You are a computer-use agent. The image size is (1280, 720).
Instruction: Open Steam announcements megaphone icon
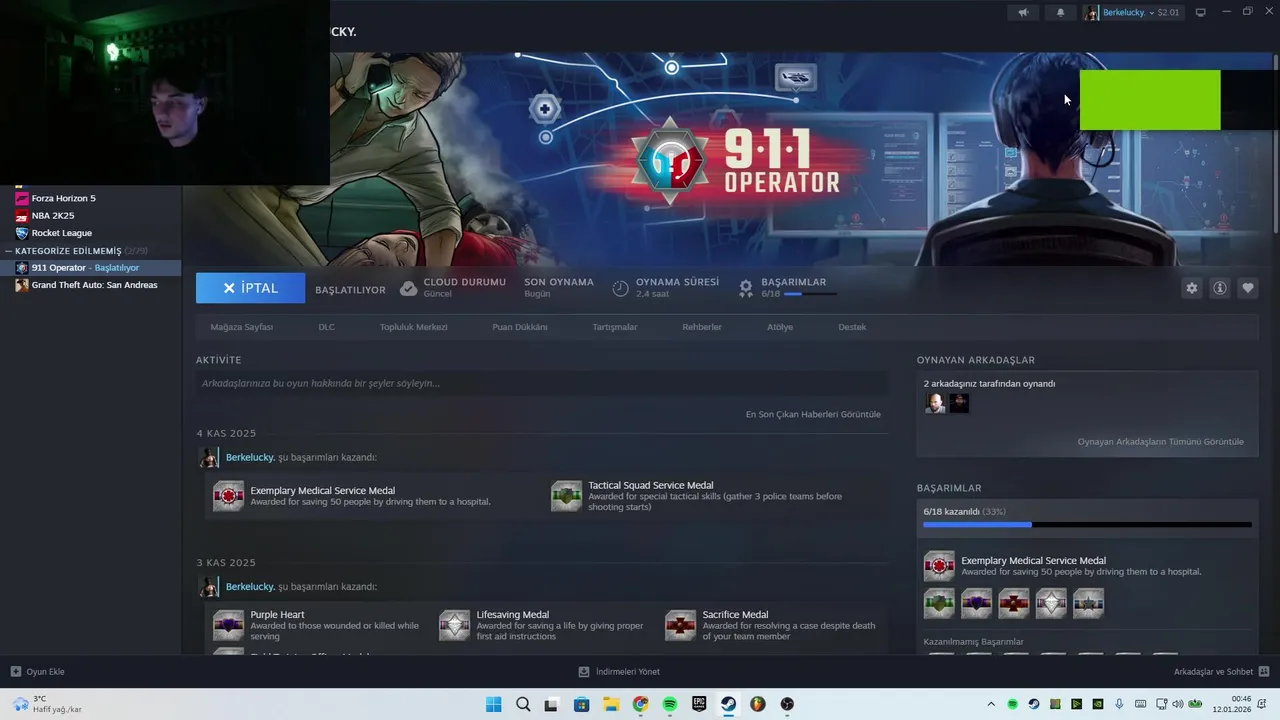[1023, 12]
